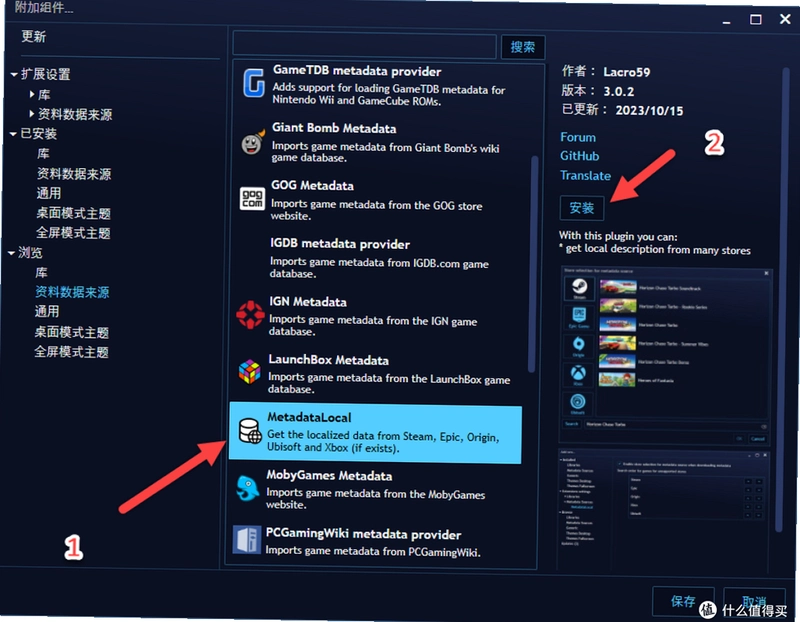Select the MetadataLocal entry title
Image resolution: width=800 pixels, height=622 pixels.
click(x=309, y=417)
